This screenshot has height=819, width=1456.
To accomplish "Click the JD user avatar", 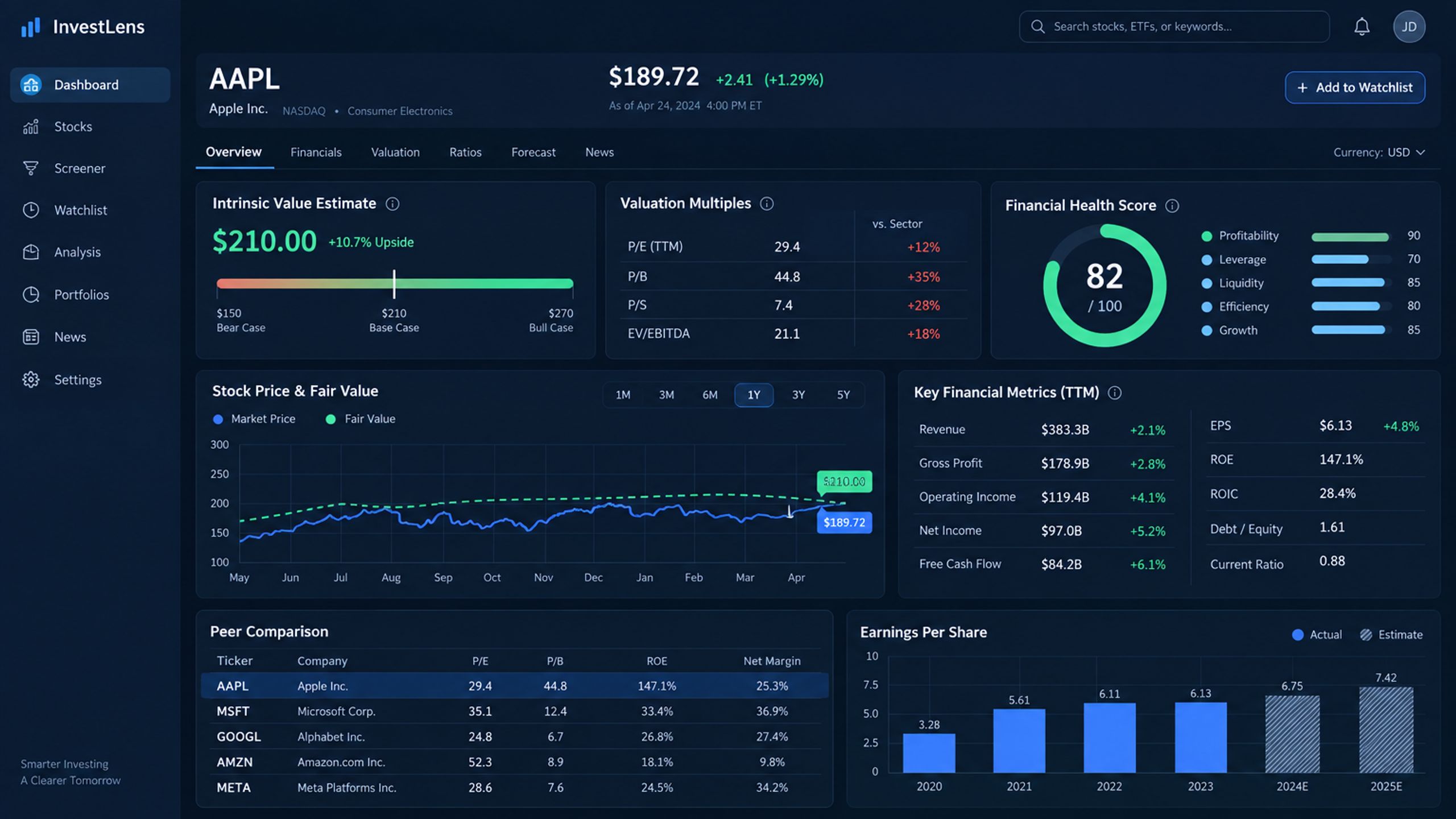I will [1409, 27].
